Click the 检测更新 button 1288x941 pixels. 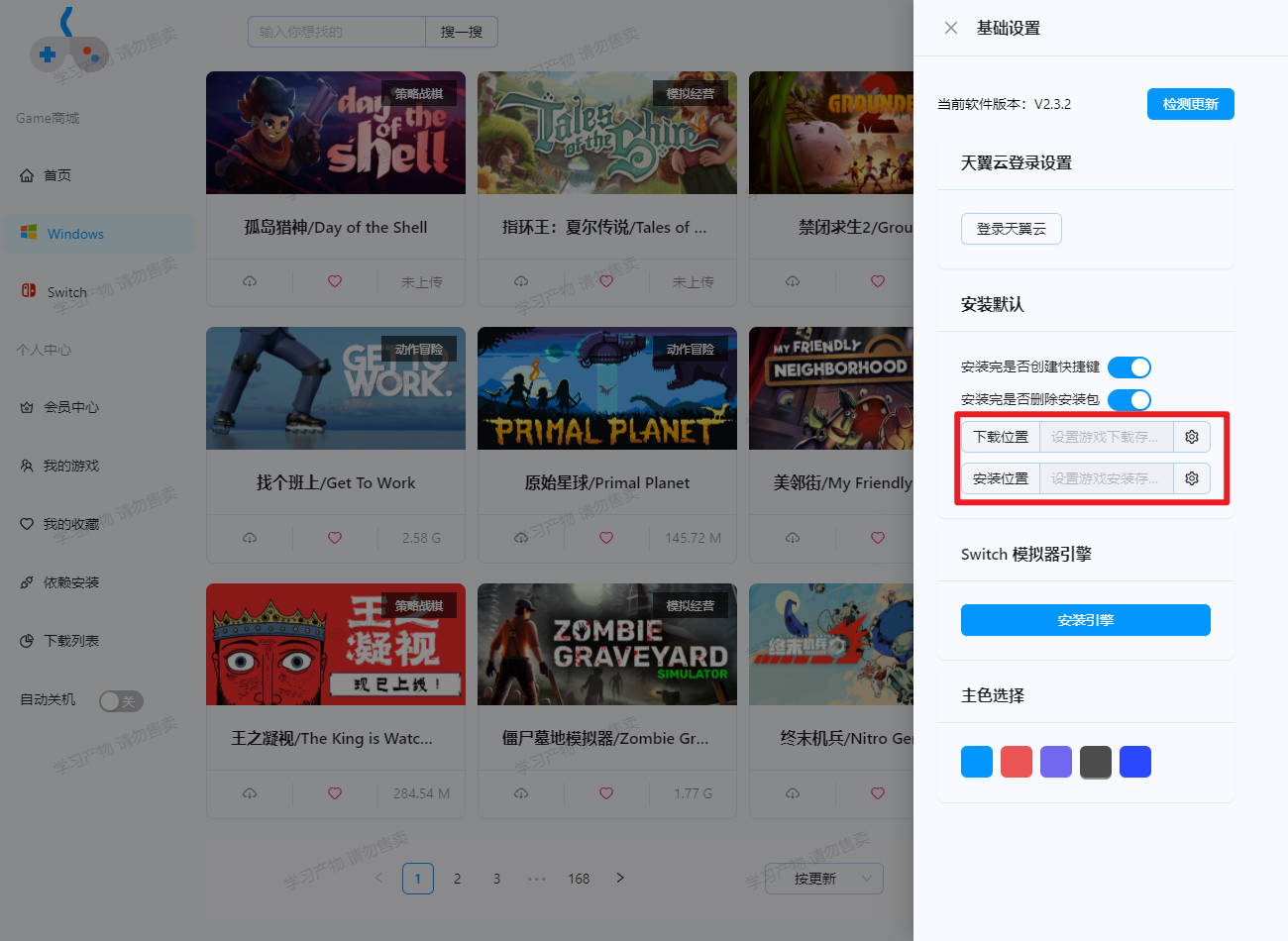pyautogui.click(x=1191, y=104)
